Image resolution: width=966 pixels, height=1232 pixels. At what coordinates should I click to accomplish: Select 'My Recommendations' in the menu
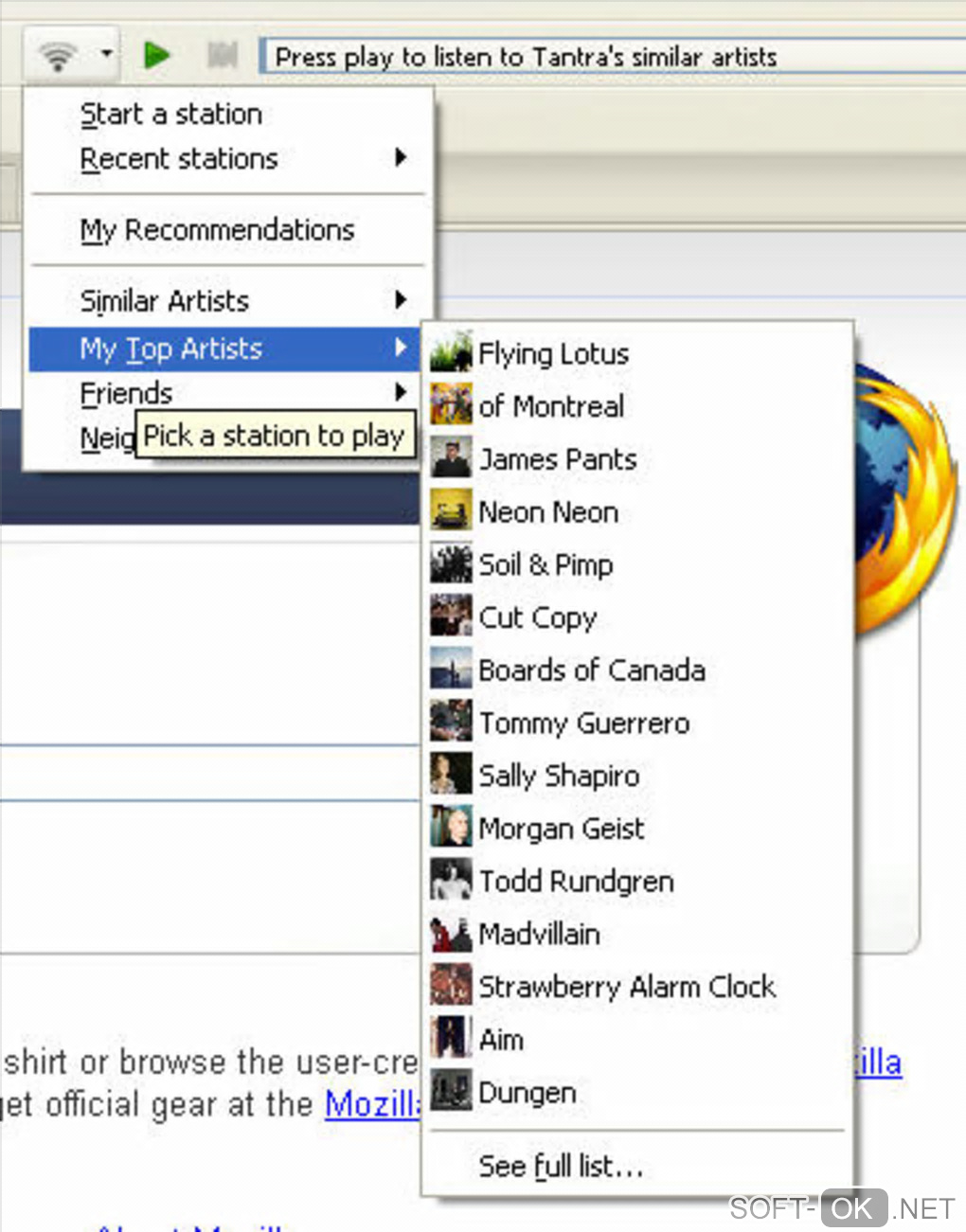217,230
